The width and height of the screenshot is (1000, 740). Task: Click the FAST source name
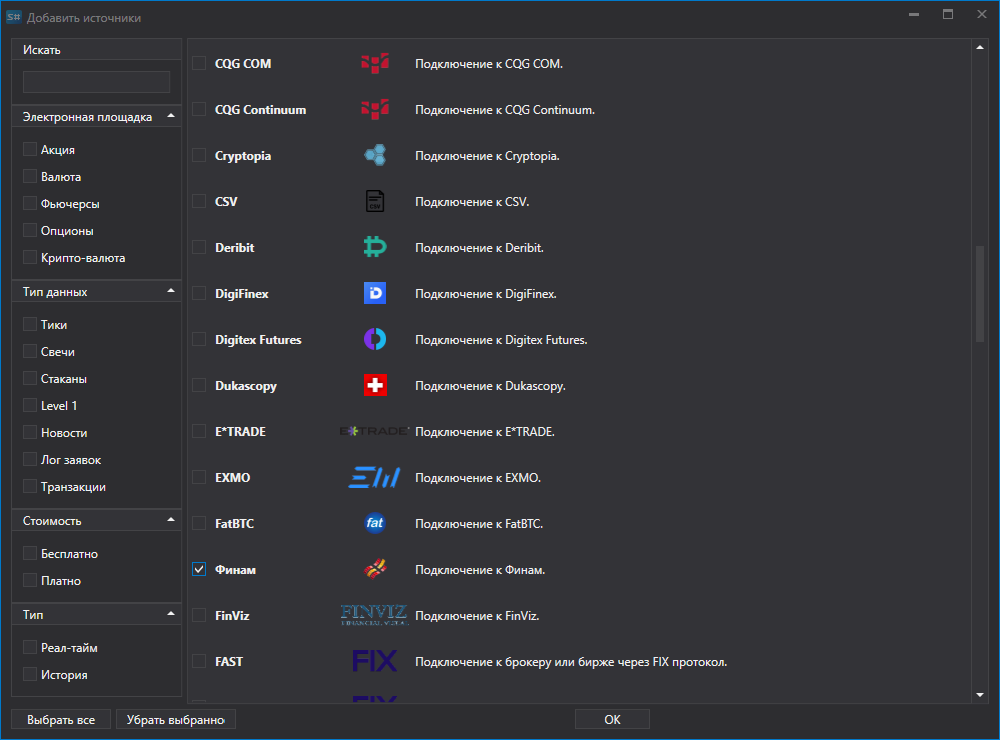(x=229, y=662)
